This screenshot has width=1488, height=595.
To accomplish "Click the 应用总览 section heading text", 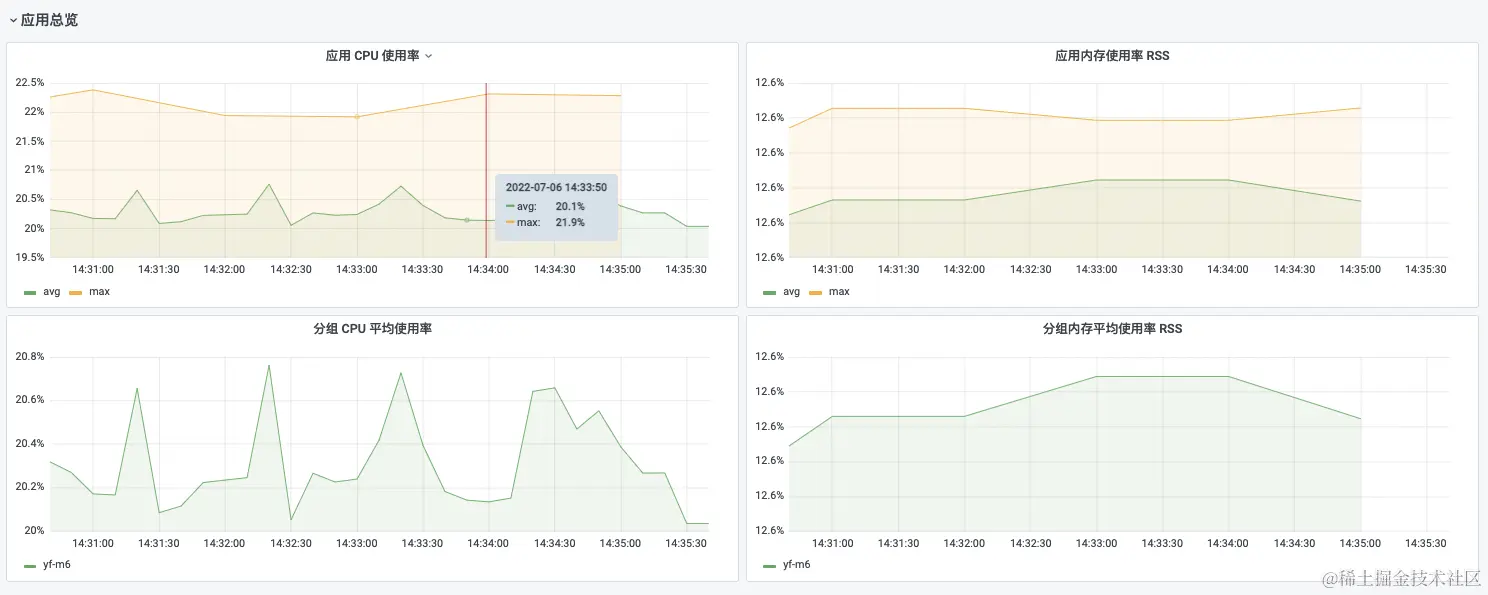I will coord(49,20).
